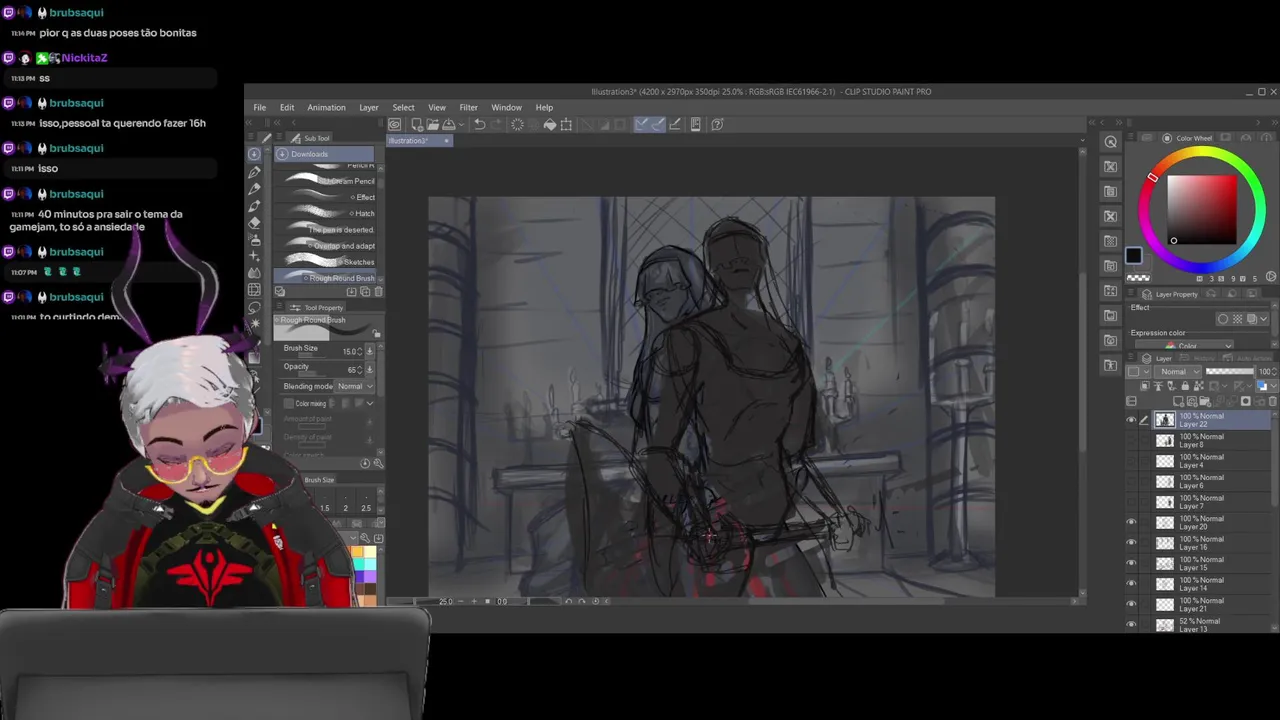Open the Brush Size dynamics button
Screen dimensions: 1280x720
click(370, 351)
